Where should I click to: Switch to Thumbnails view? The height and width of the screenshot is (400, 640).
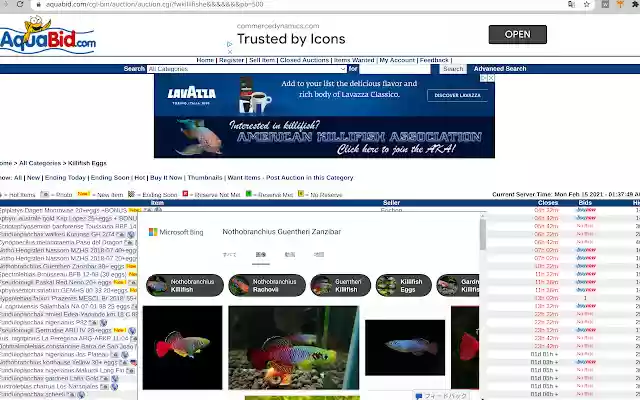pyautogui.click(x=205, y=178)
